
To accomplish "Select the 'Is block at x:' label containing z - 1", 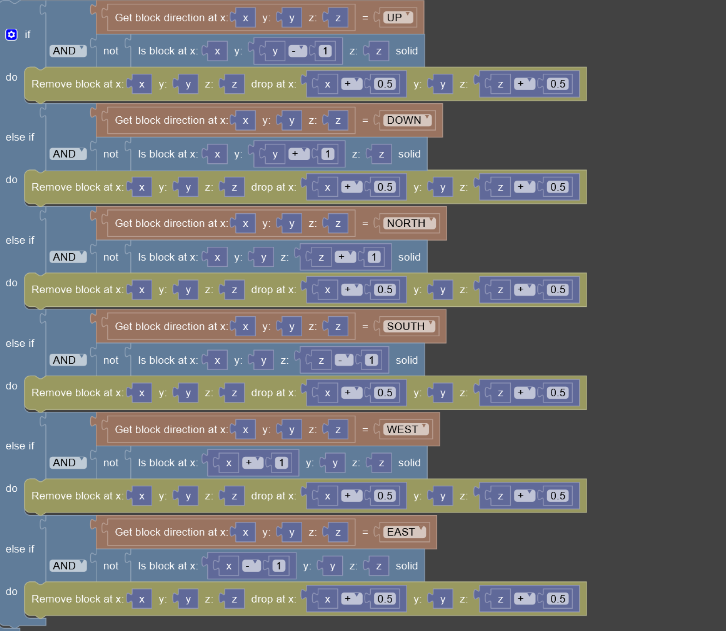I will pyautogui.click(x=168, y=360).
